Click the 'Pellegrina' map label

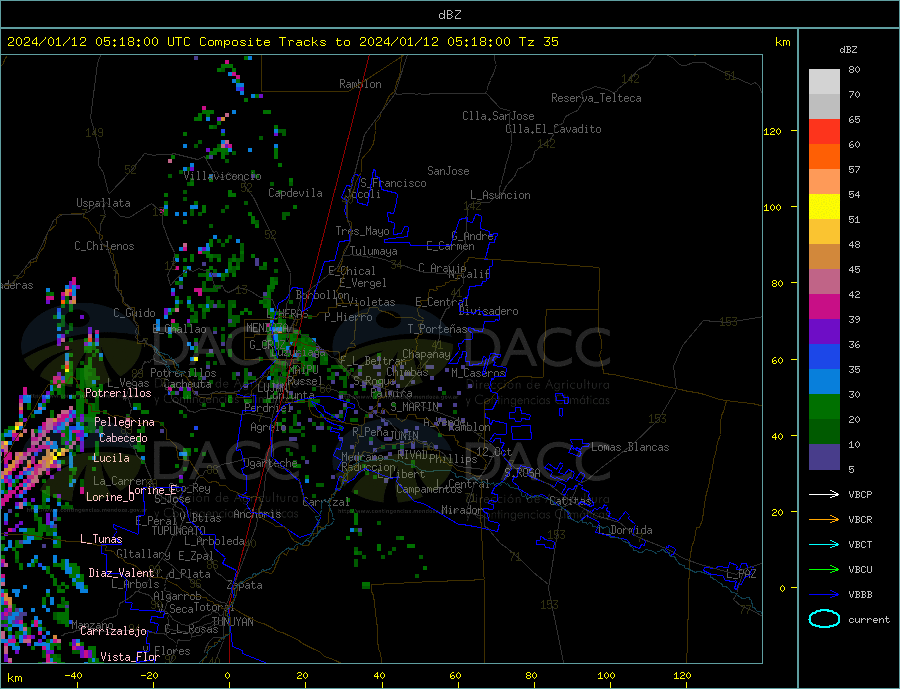125,422
